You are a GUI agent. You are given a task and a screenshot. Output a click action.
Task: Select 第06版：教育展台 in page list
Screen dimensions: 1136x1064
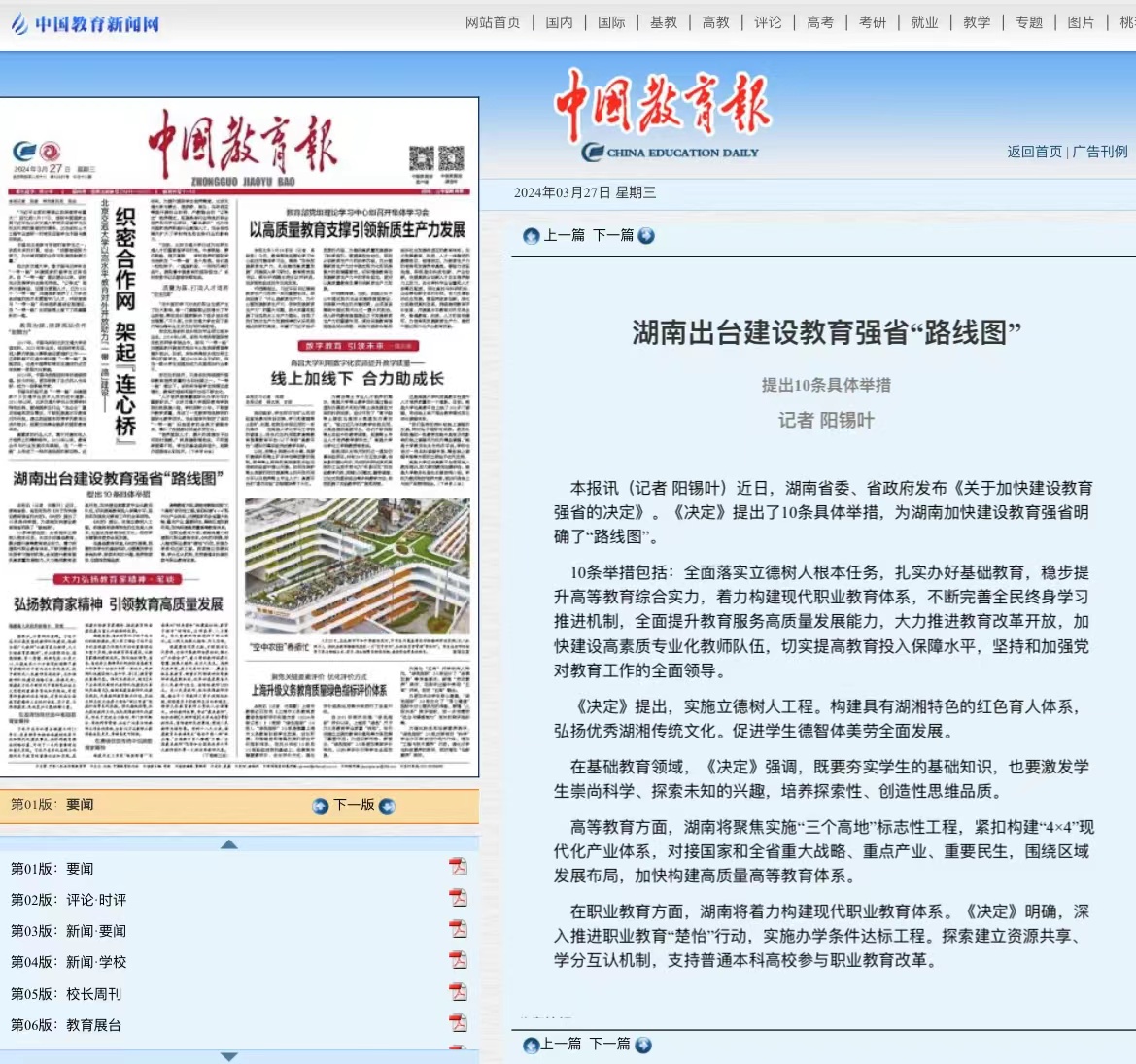coord(66,1025)
